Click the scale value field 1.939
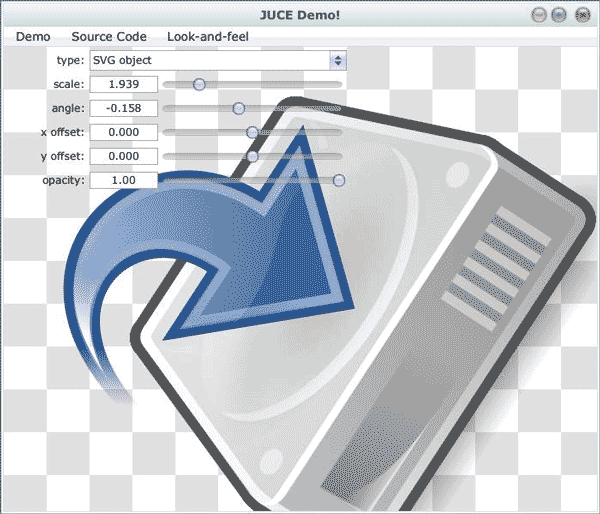The image size is (600, 514). point(124,84)
